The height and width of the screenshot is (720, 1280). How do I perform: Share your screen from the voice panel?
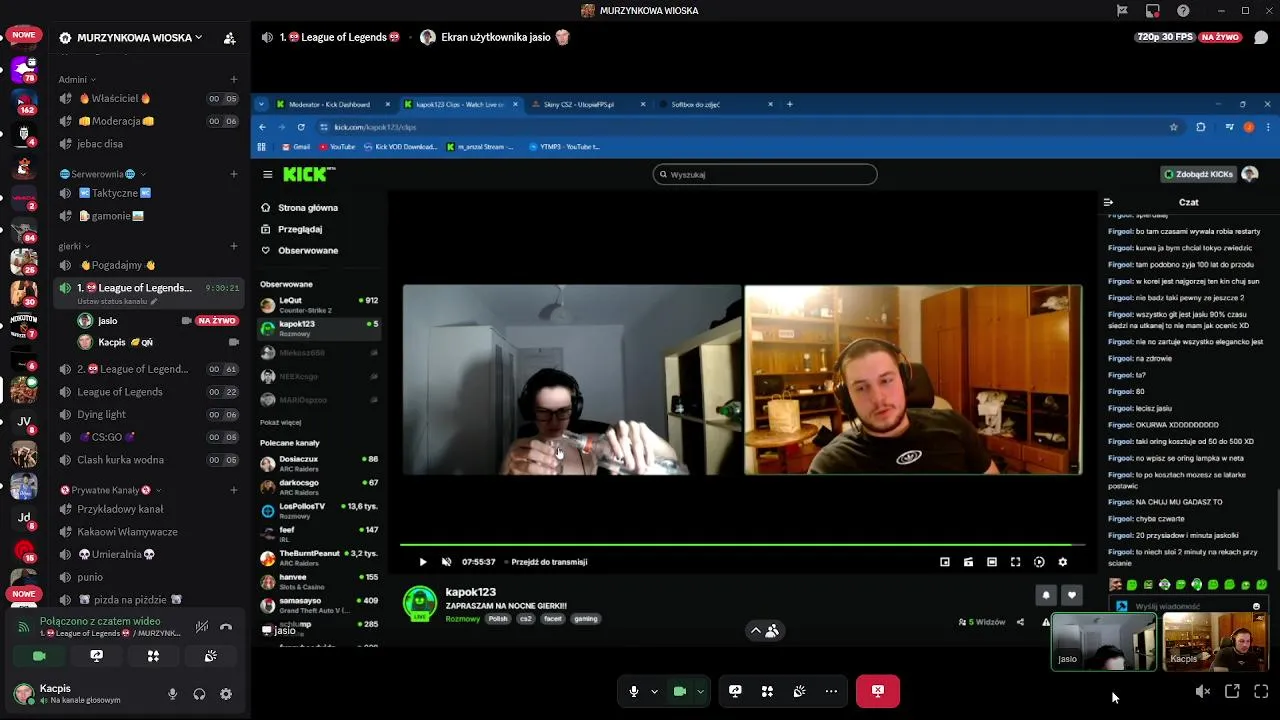(x=96, y=656)
